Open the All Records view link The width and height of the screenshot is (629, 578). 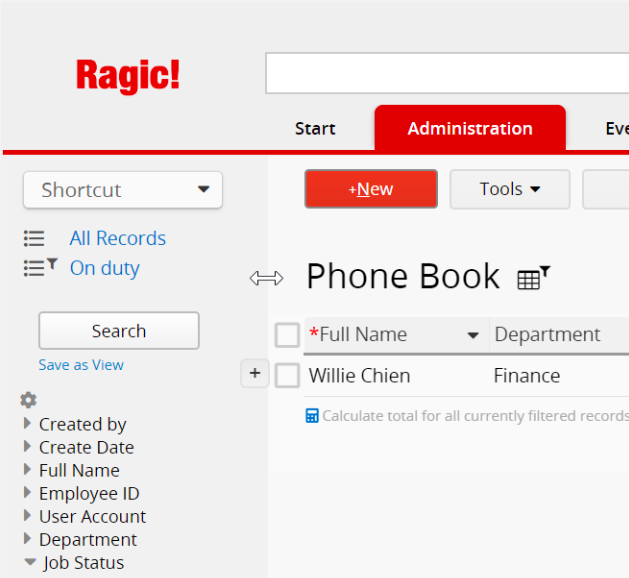pyautogui.click(x=118, y=238)
